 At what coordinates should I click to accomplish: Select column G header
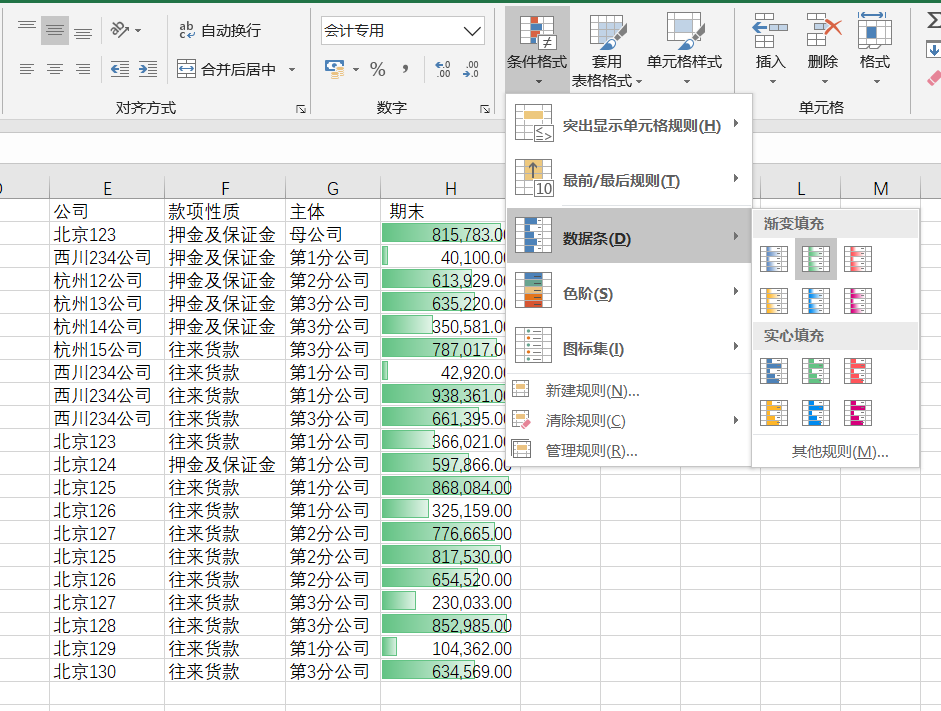[x=332, y=188]
